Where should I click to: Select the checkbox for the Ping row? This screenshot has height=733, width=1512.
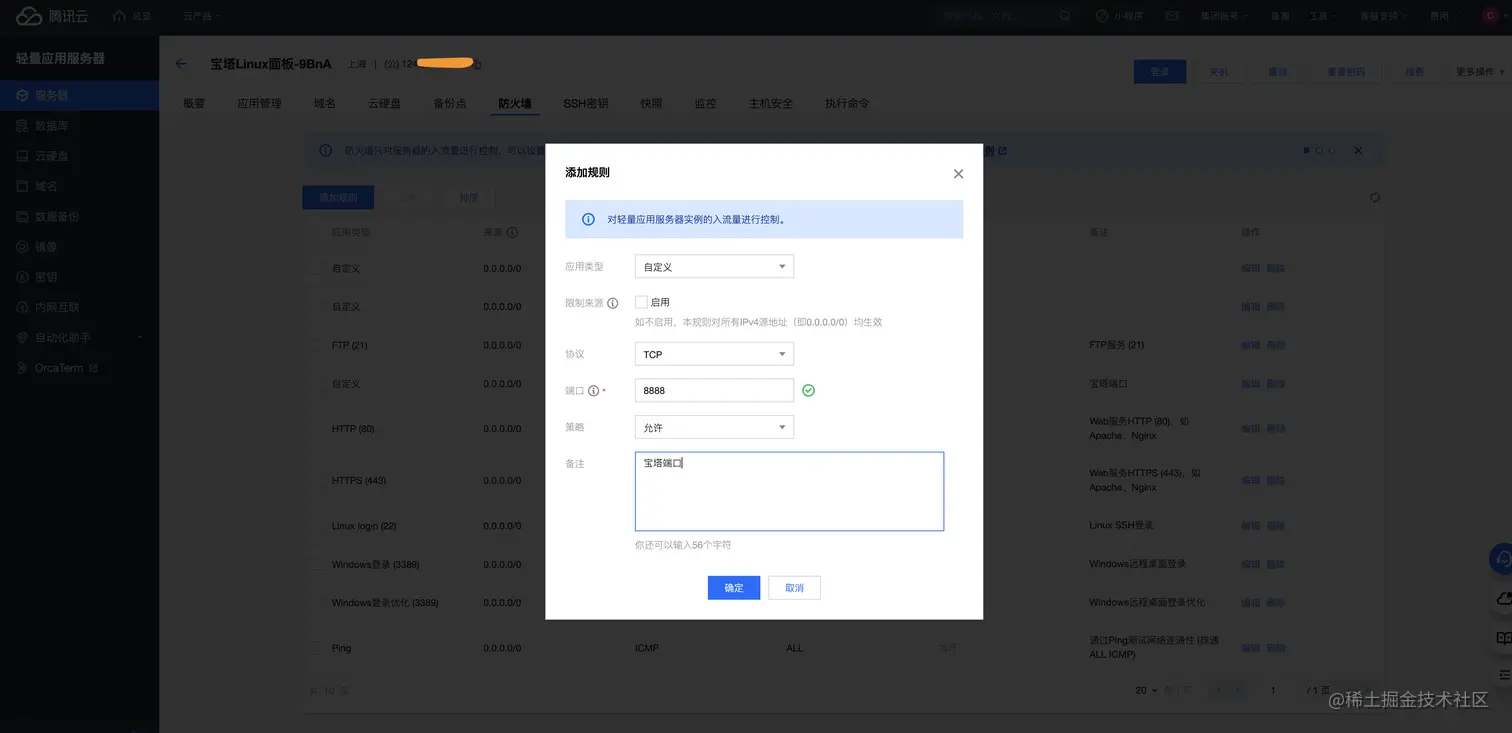(316, 648)
